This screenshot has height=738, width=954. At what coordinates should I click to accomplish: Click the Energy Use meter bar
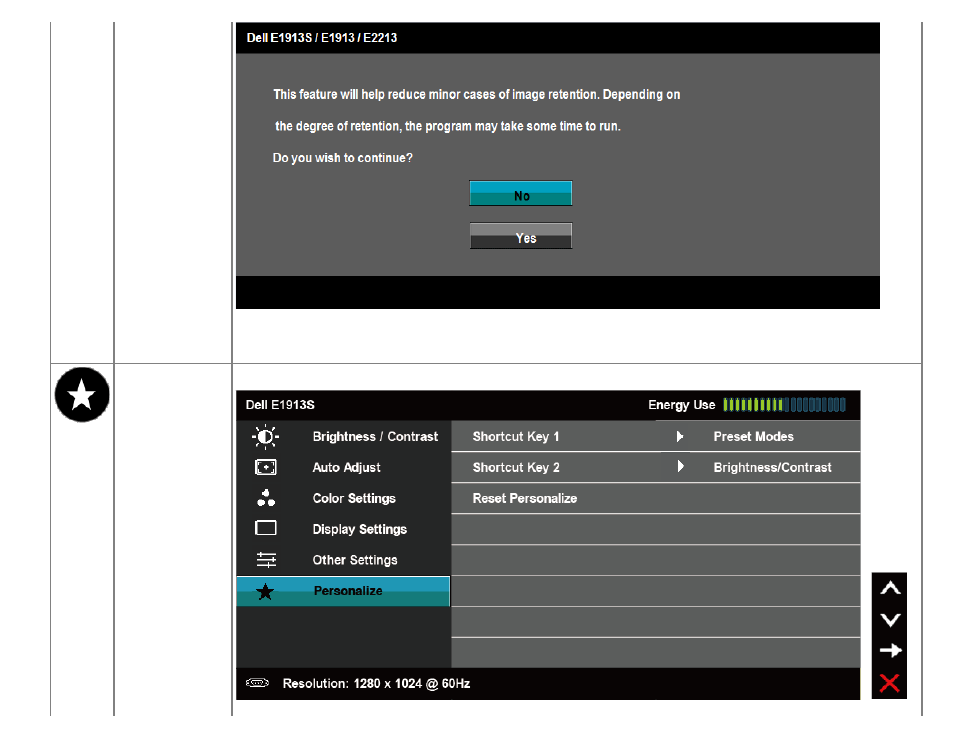[784, 405]
